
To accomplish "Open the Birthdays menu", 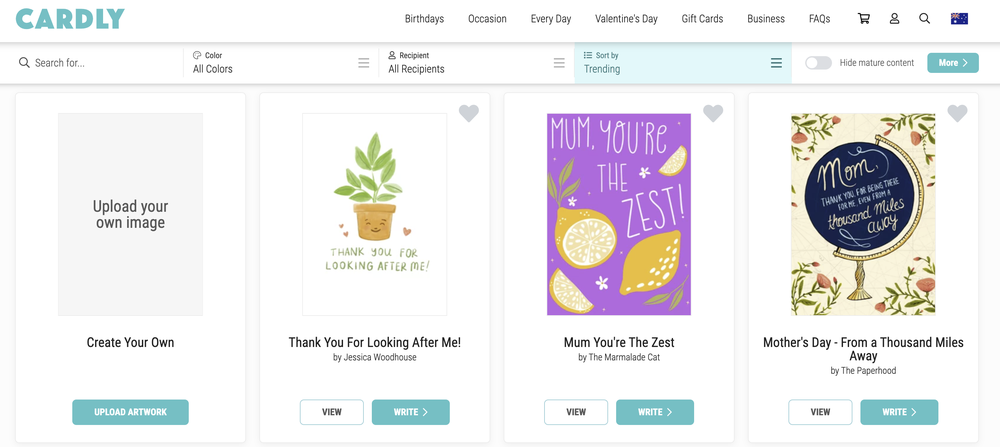I will (x=424, y=18).
